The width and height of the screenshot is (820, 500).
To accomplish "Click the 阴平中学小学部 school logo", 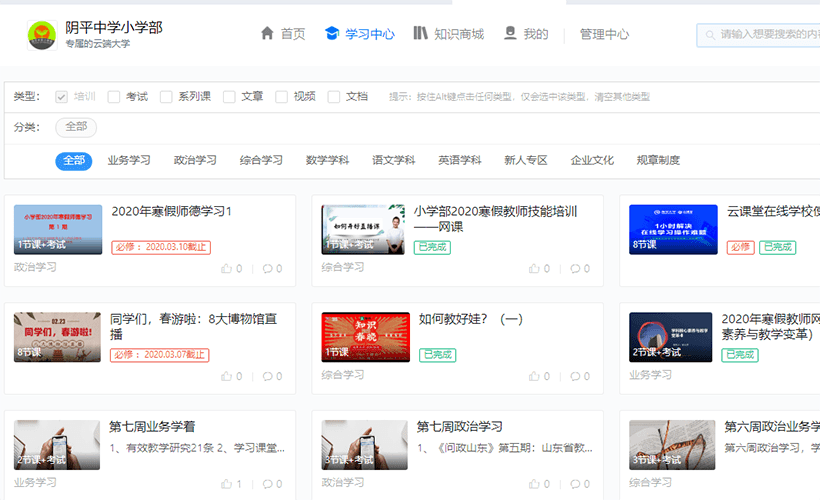I will [x=42, y=35].
